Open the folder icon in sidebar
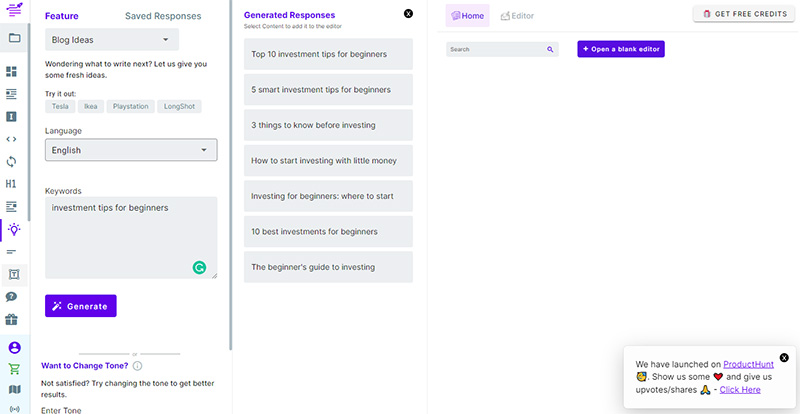 (14, 38)
